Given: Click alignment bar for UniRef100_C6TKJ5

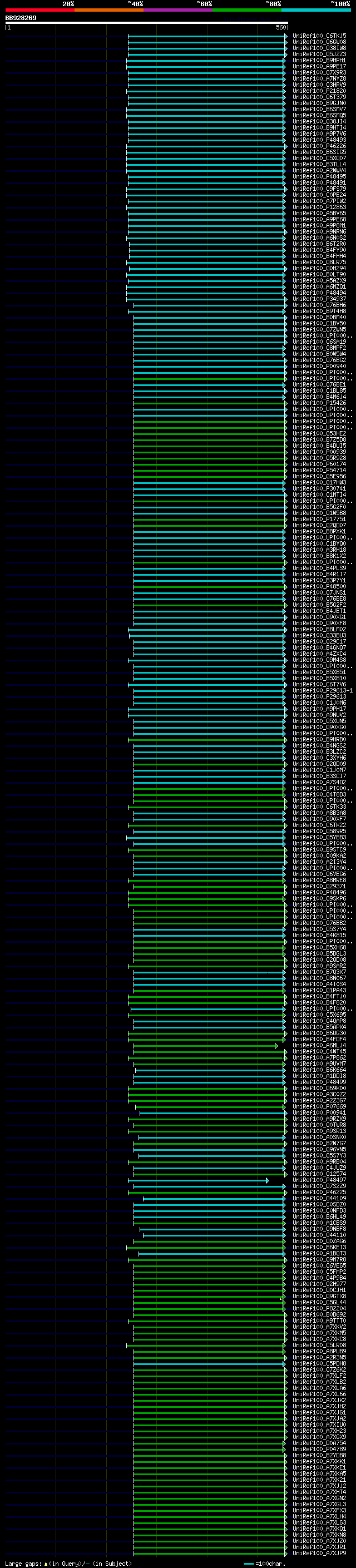Looking at the screenshot, I should [x=207, y=36].
